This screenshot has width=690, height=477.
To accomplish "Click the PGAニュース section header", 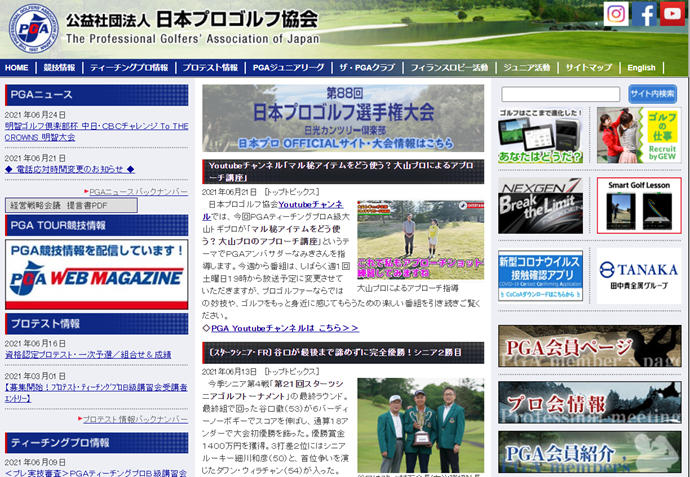I will (96, 95).
